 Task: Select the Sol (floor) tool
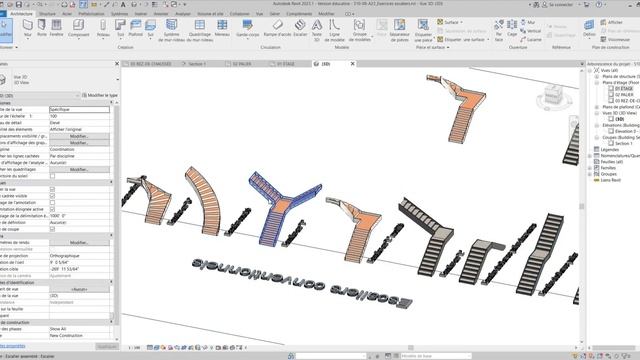150,29
